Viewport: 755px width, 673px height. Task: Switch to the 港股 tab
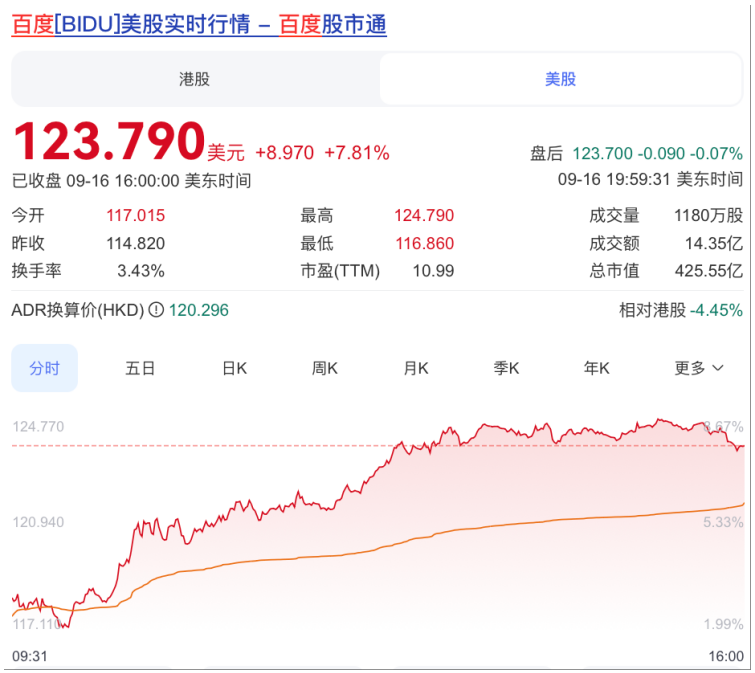point(194,79)
